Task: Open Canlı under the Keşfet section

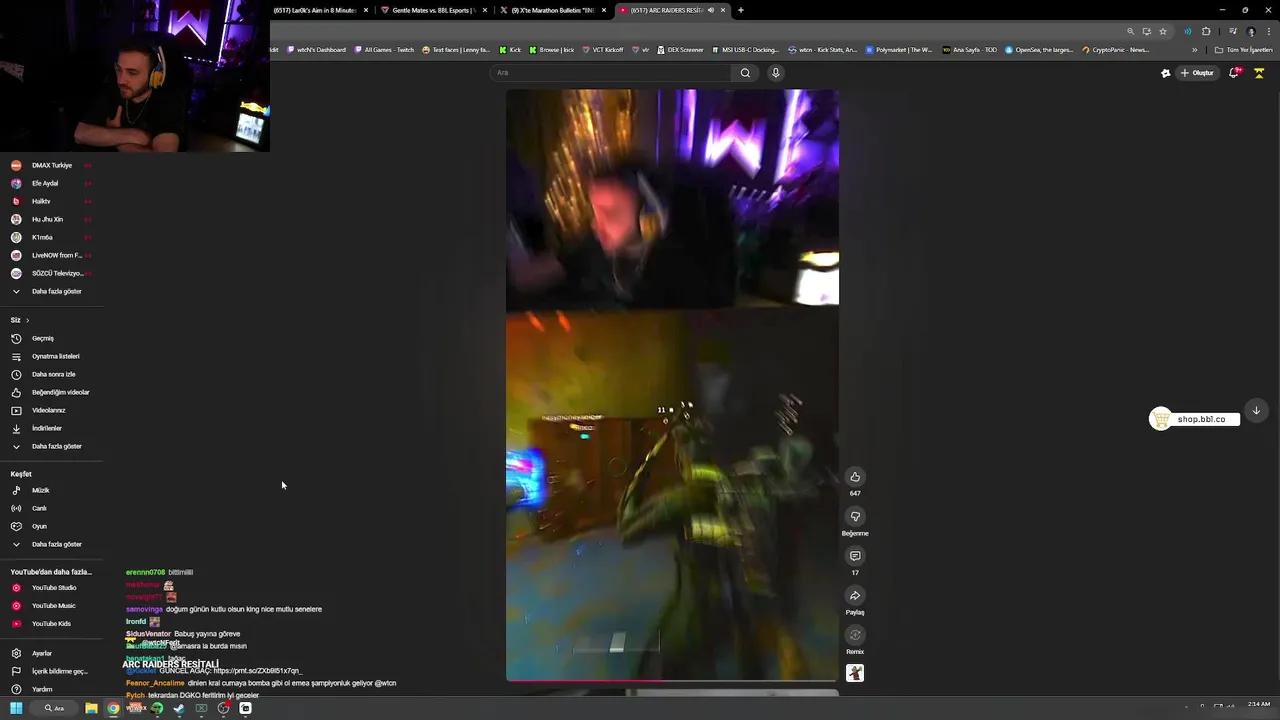Action: pos(39,508)
